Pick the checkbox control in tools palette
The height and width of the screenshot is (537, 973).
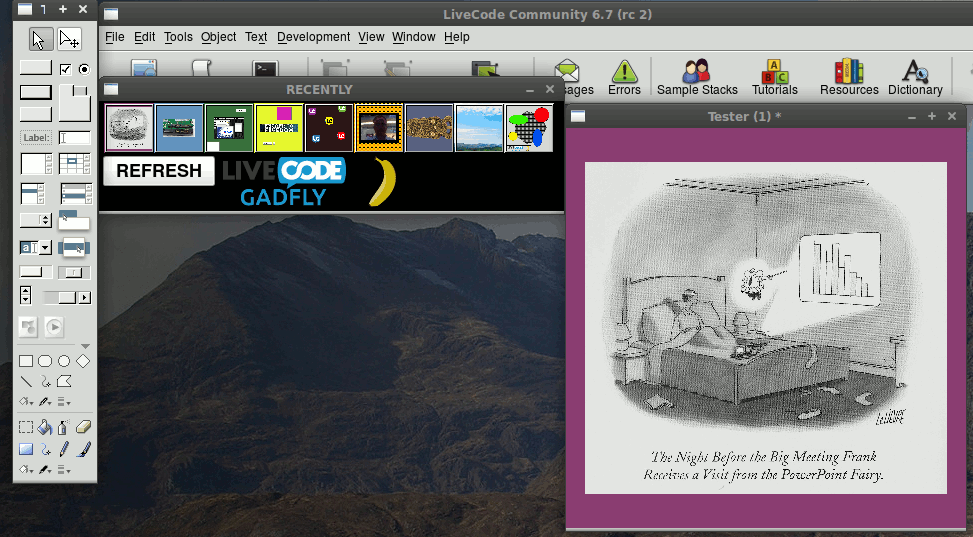coord(66,69)
